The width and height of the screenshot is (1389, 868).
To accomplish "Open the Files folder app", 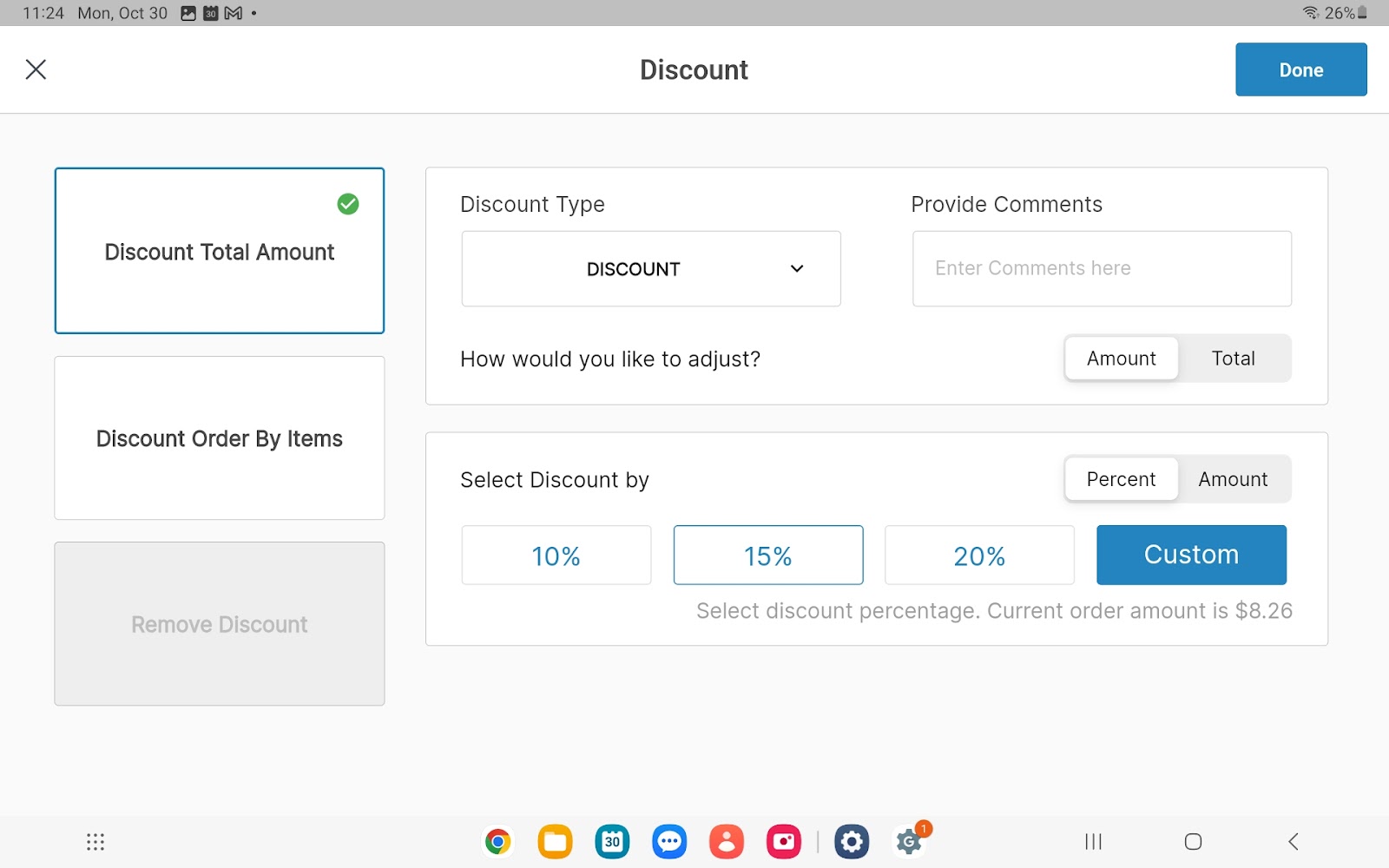I will point(555,841).
